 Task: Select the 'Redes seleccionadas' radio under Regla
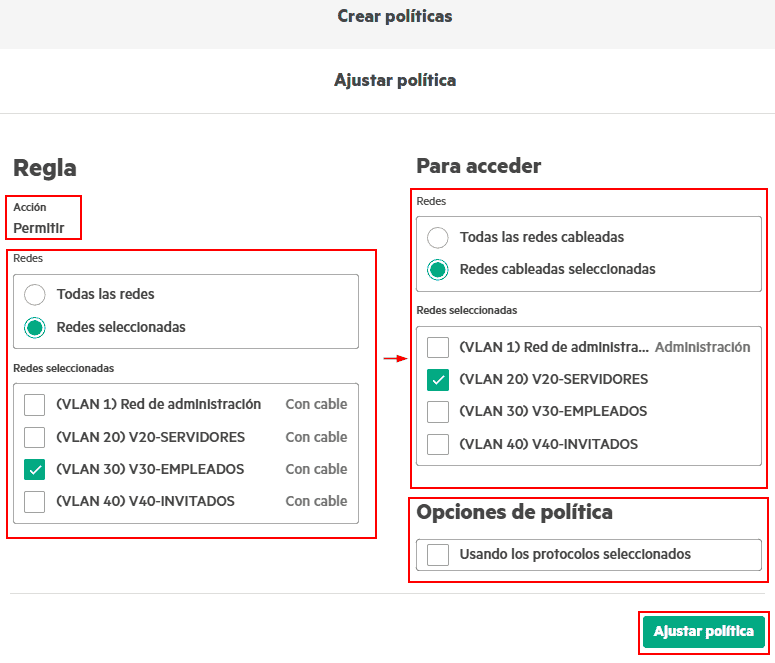35,327
